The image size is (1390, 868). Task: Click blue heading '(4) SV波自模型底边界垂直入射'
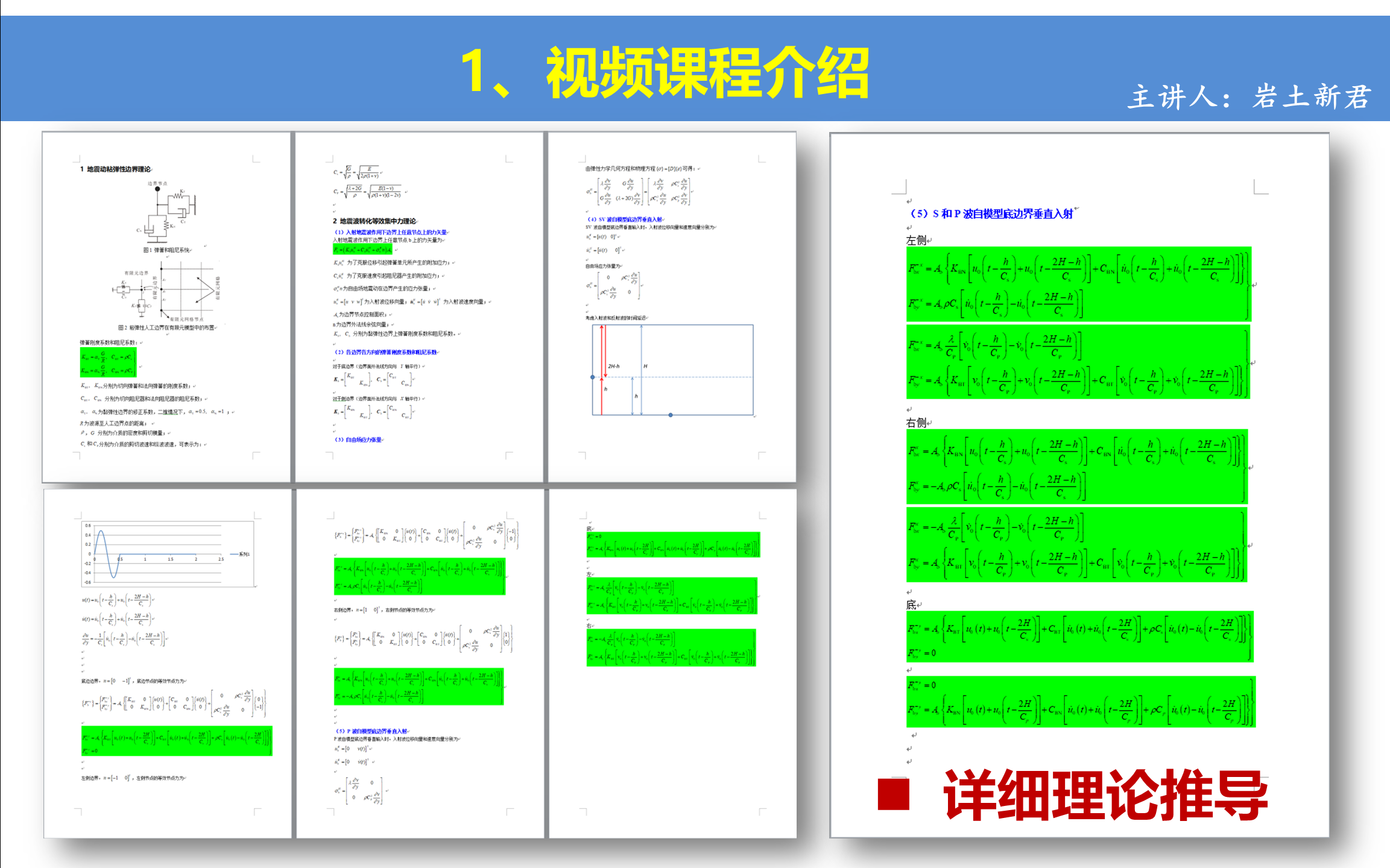(625, 219)
